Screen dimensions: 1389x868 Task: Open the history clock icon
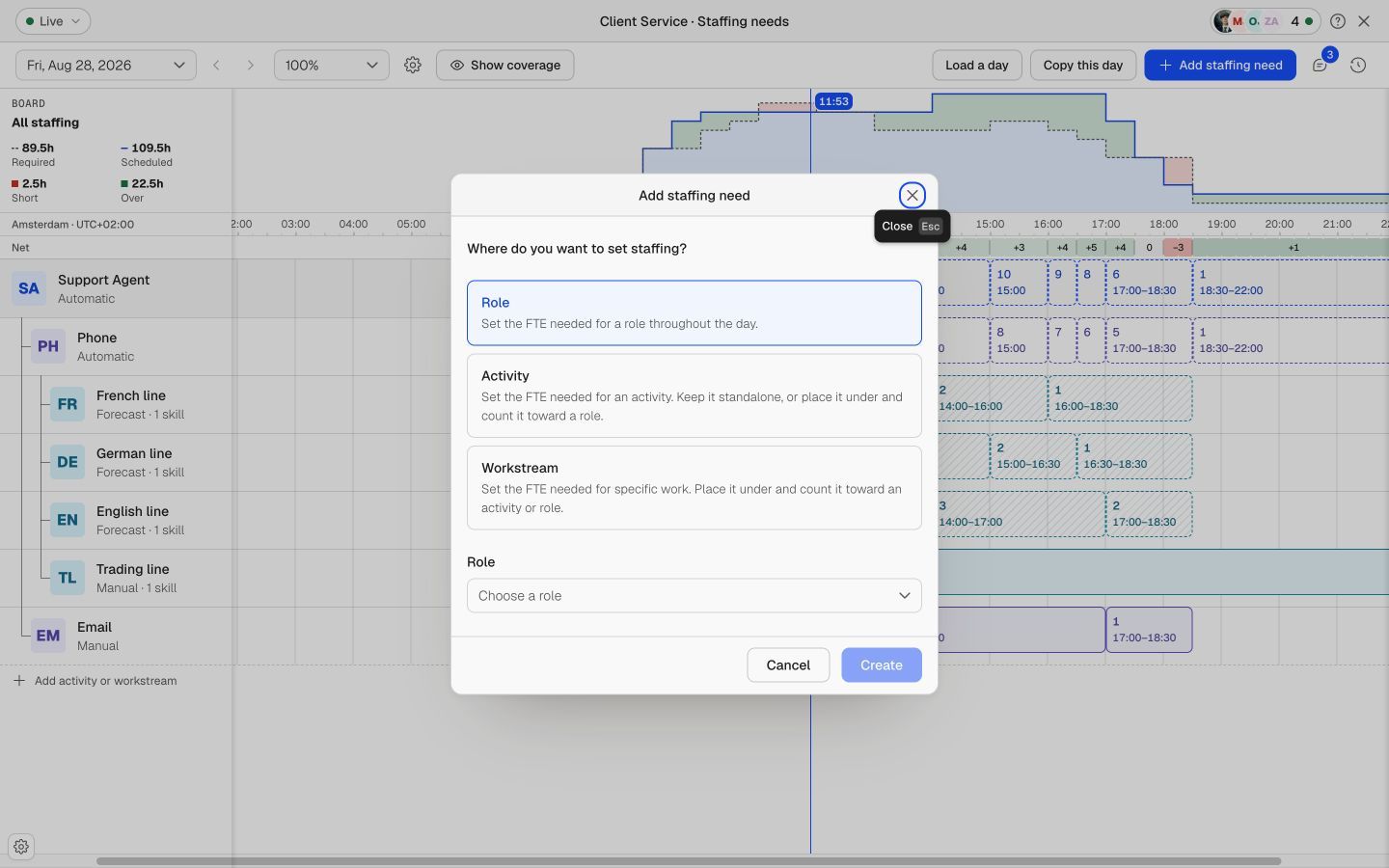pos(1358,65)
